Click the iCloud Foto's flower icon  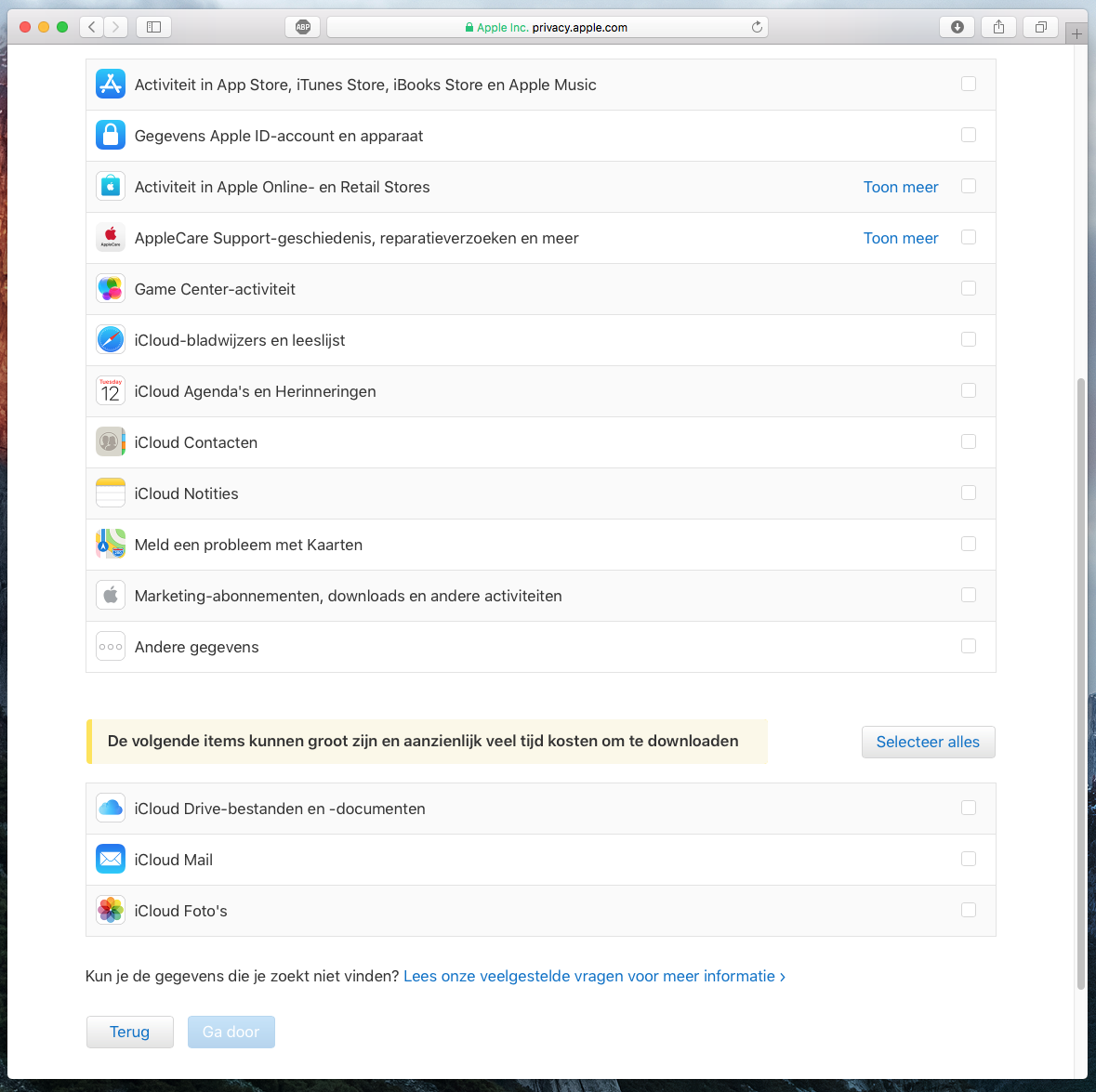111,910
